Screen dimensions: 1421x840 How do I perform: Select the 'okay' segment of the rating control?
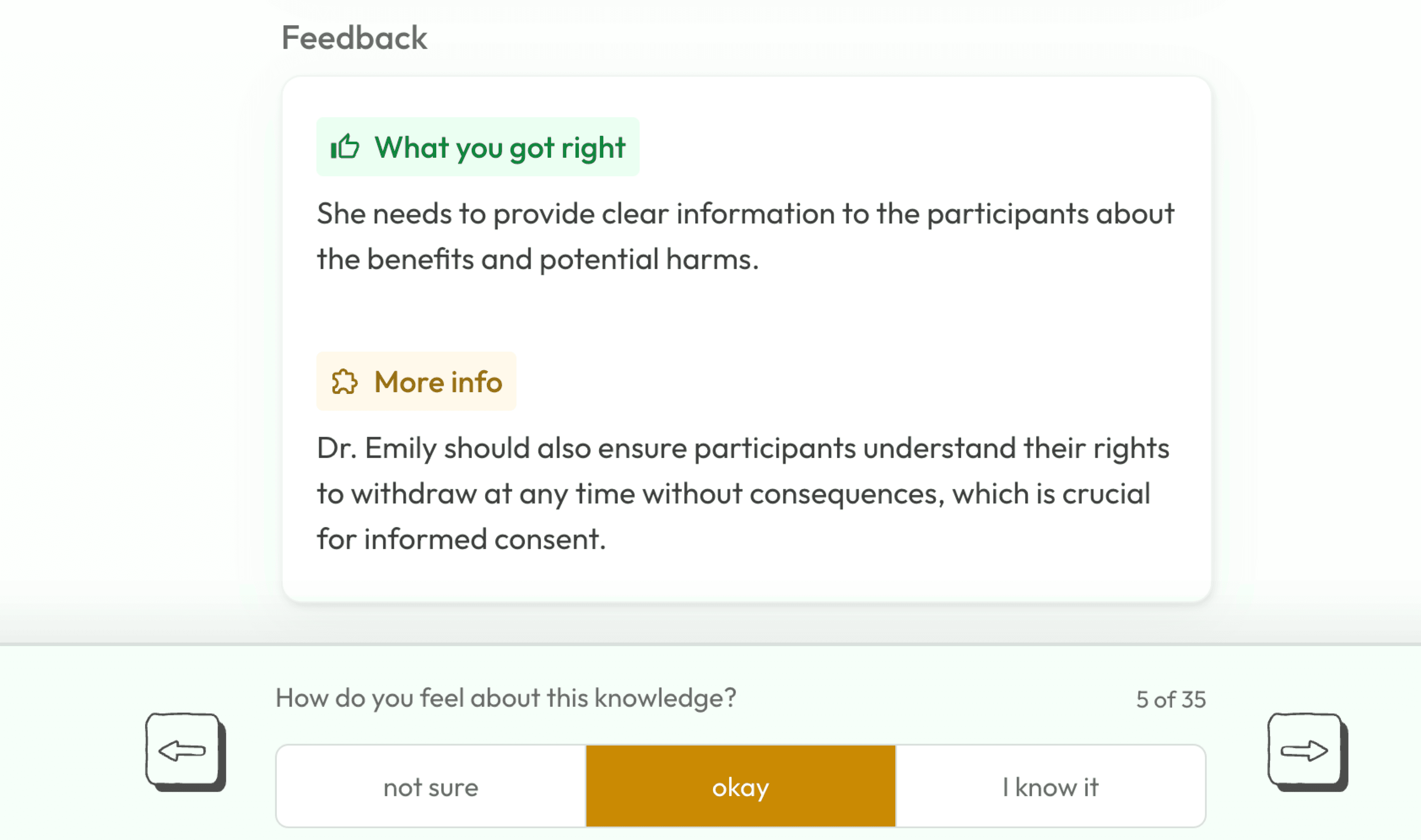[x=740, y=786]
